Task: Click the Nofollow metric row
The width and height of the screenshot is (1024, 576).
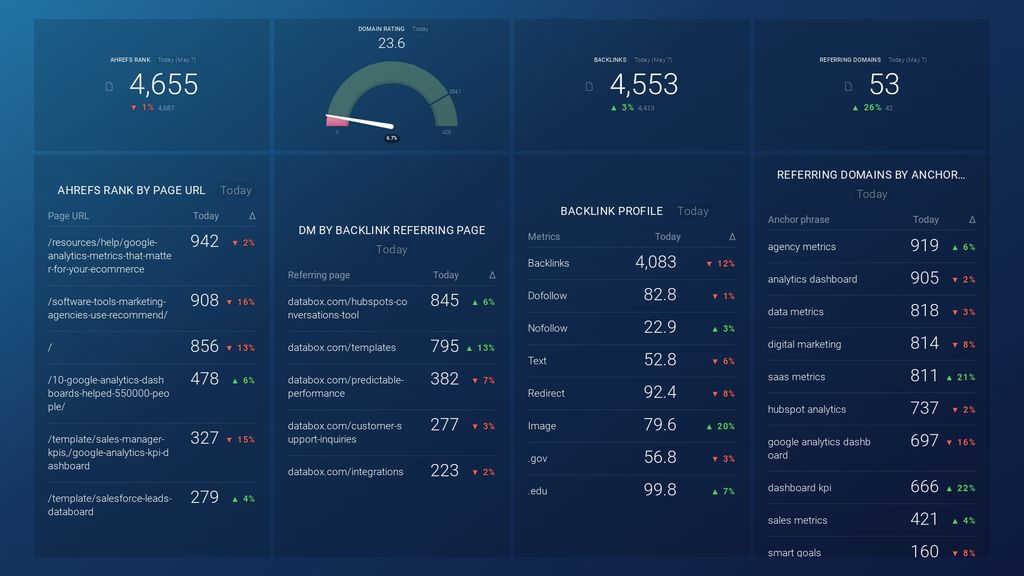Action: (632, 328)
